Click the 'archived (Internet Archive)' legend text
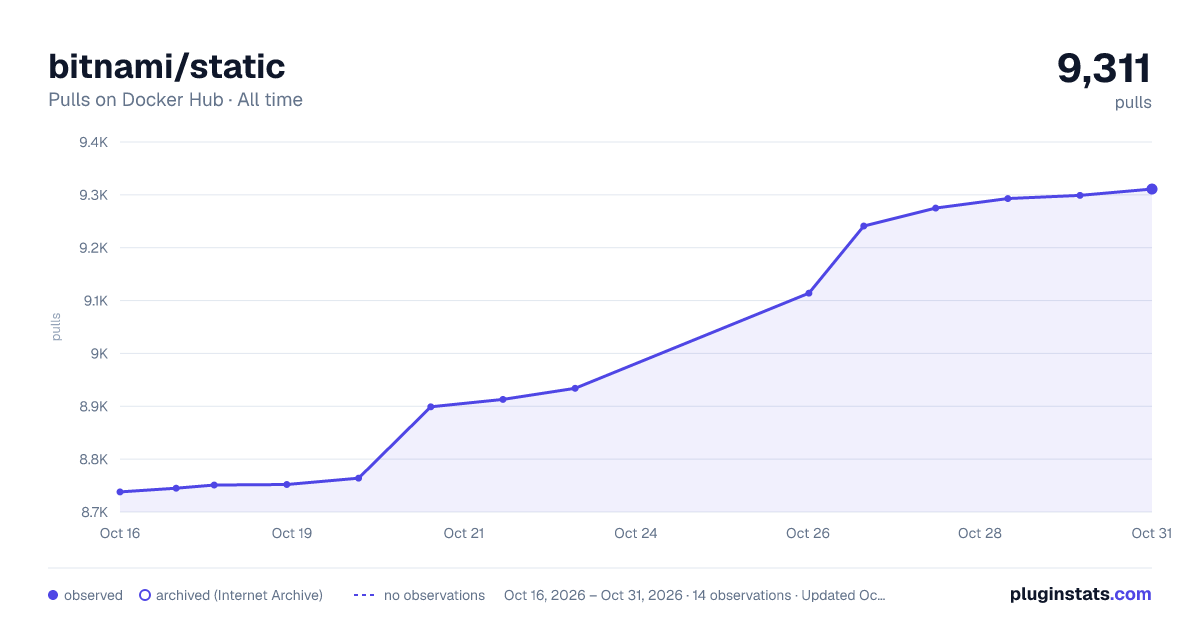 pyautogui.click(x=239, y=595)
